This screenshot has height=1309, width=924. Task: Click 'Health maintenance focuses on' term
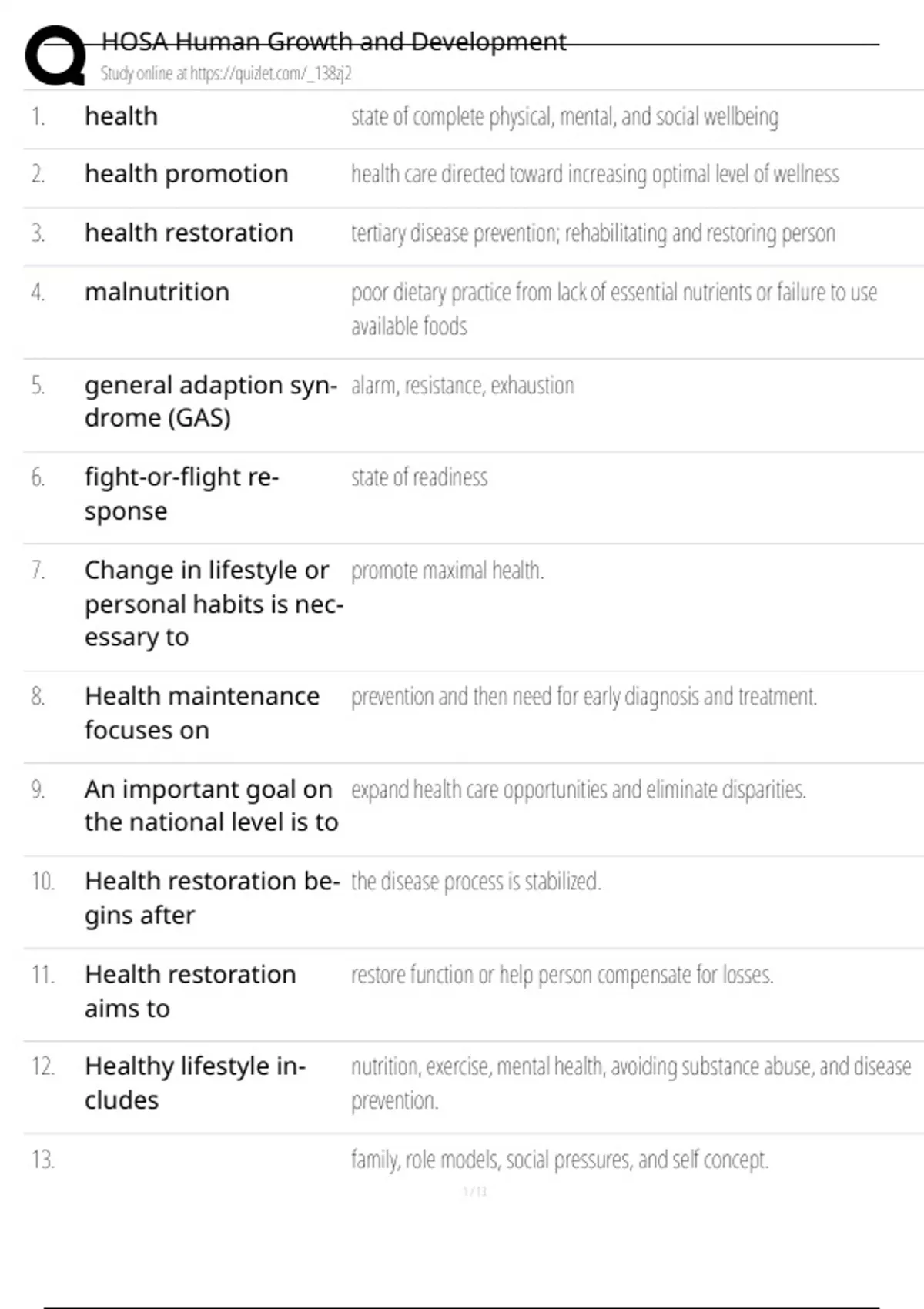pos(202,713)
